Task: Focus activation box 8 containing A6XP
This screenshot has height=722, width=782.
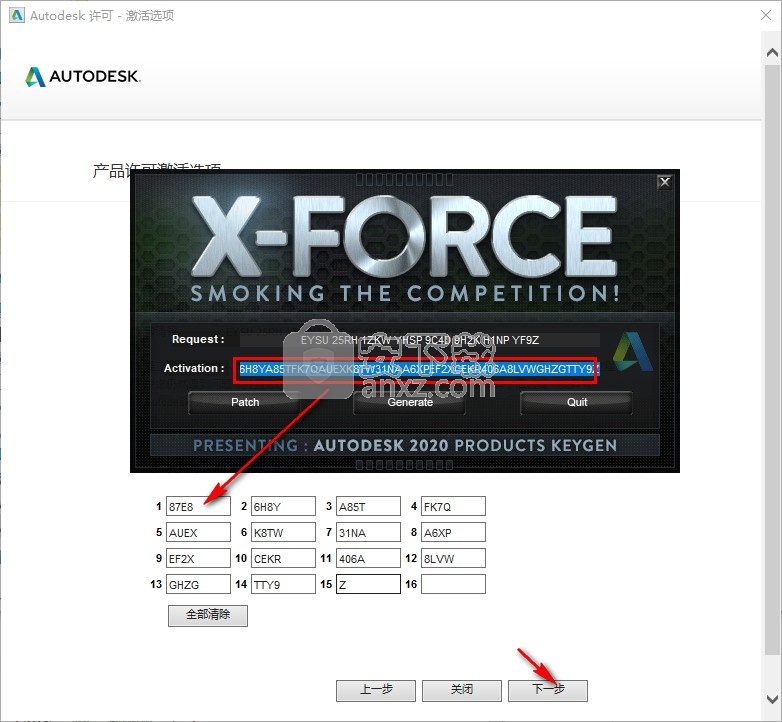Action: tap(453, 532)
